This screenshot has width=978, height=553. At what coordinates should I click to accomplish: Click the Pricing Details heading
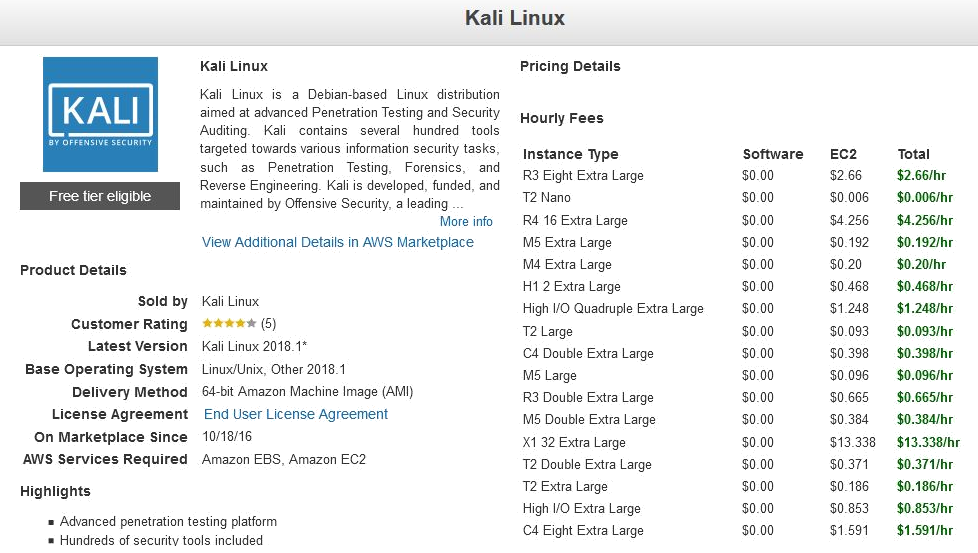click(x=570, y=66)
